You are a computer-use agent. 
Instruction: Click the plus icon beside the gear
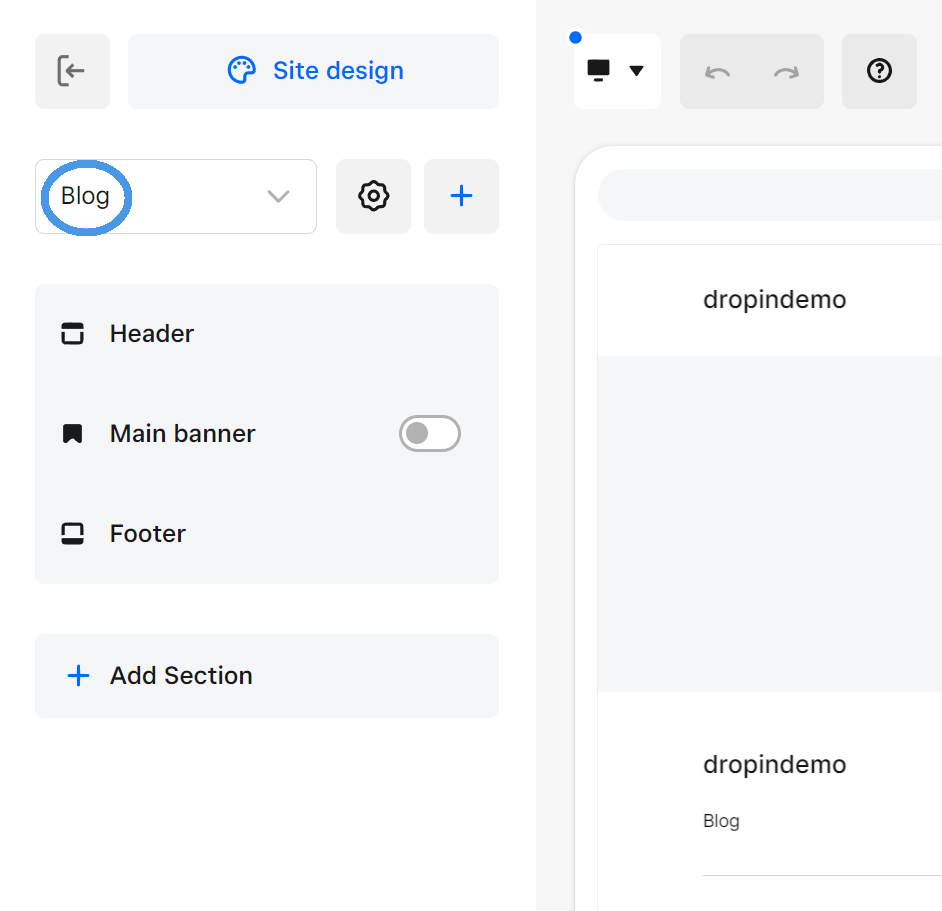pos(461,196)
